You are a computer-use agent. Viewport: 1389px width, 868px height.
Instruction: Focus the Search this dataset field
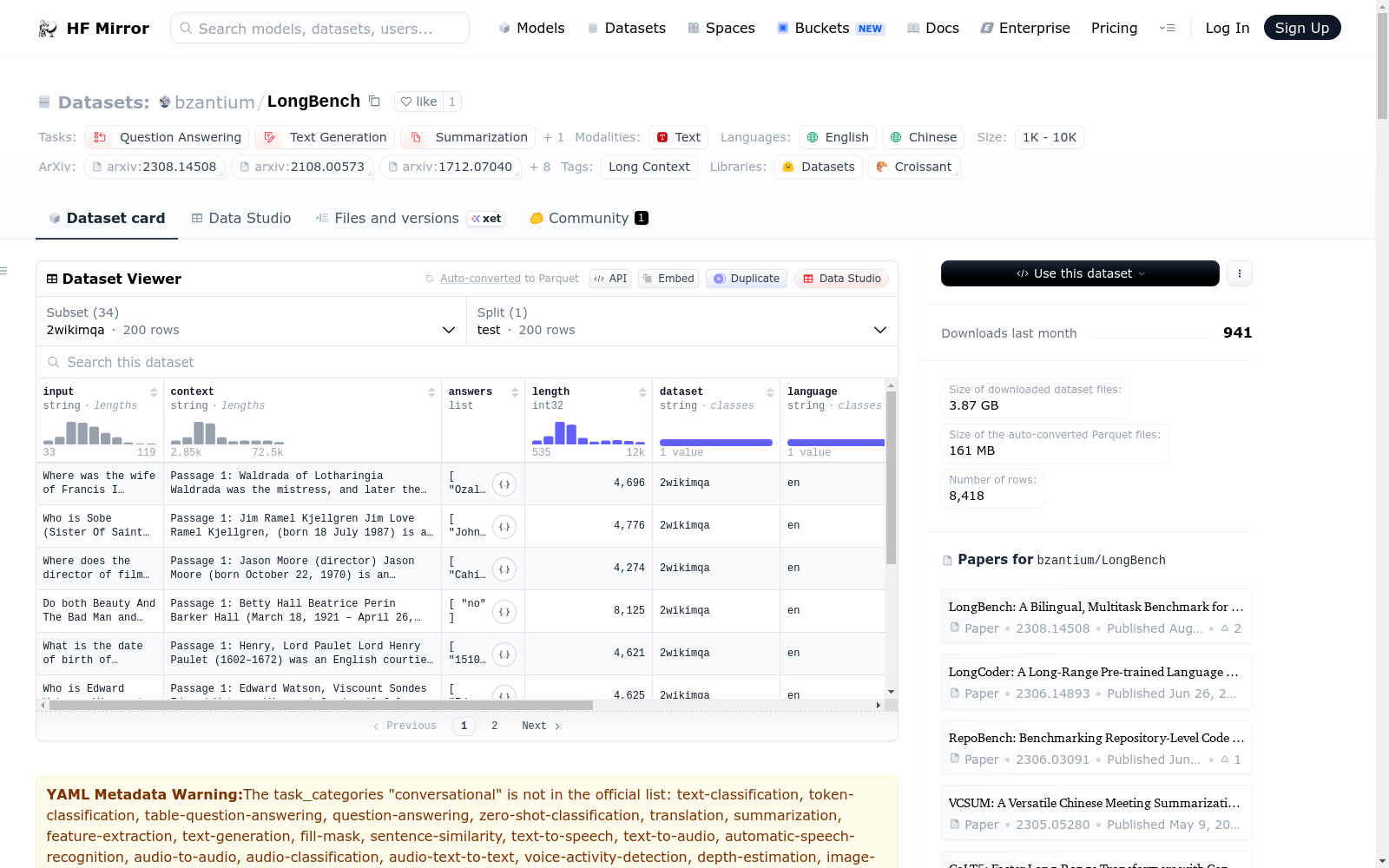[467, 362]
